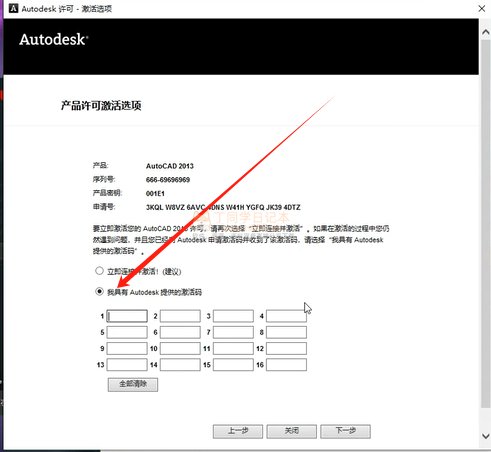Screen dimensions: 491x452
Task: Click activation code field 13
Action: pyautogui.click(x=127, y=365)
